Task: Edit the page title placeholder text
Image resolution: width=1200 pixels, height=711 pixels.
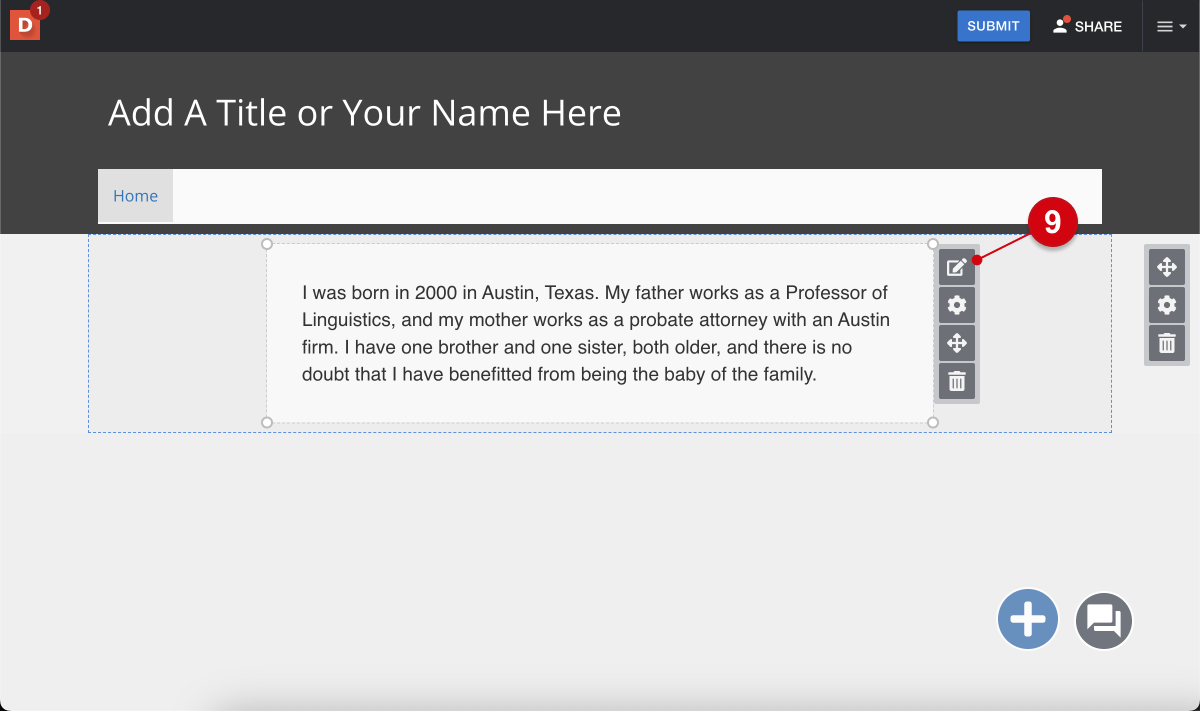Action: tap(364, 113)
